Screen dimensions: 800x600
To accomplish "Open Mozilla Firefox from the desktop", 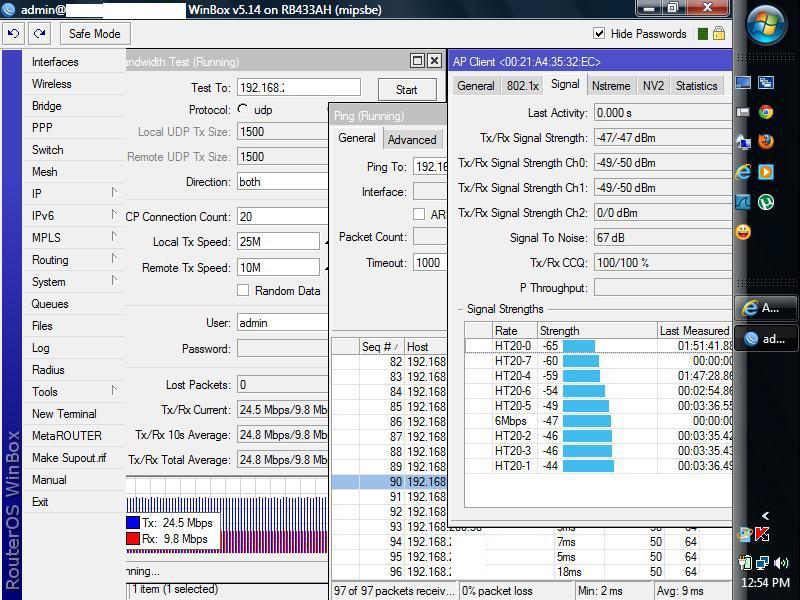I will pyautogui.click(x=765, y=140).
